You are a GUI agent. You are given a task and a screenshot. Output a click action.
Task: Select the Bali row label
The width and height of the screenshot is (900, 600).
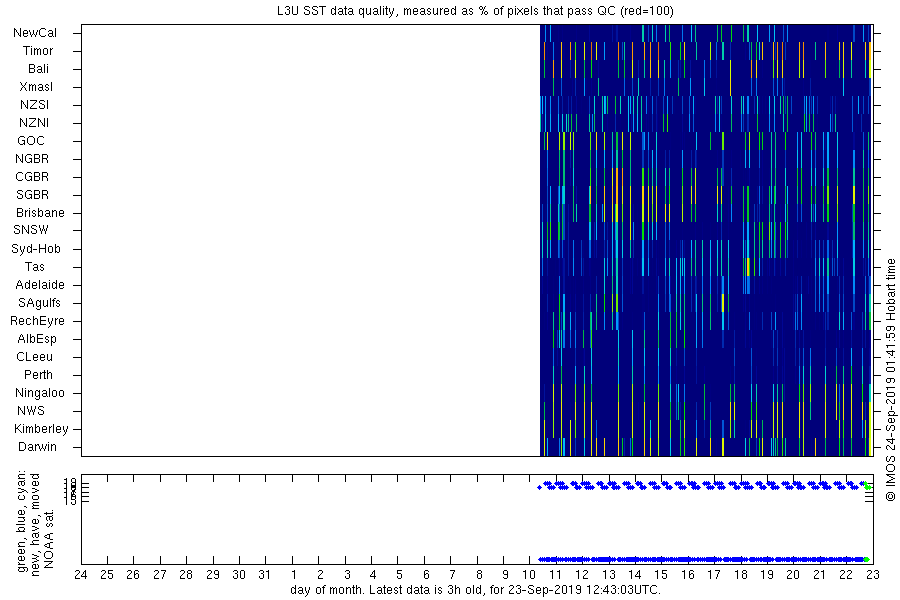(38, 68)
